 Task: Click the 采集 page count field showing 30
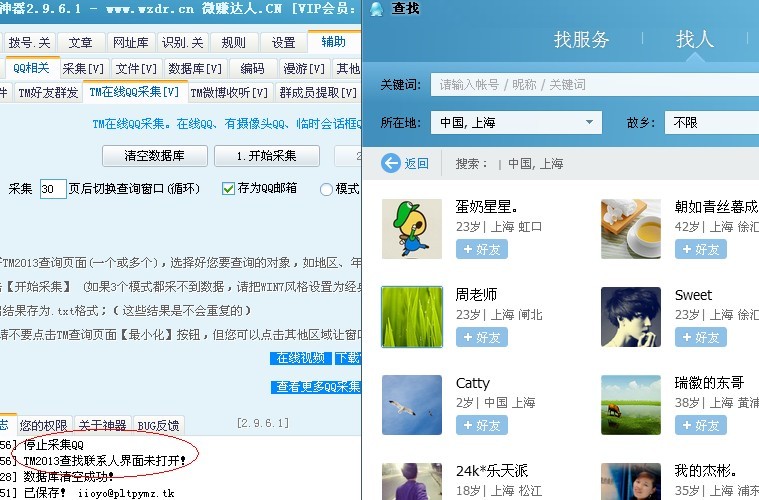point(53,189)
